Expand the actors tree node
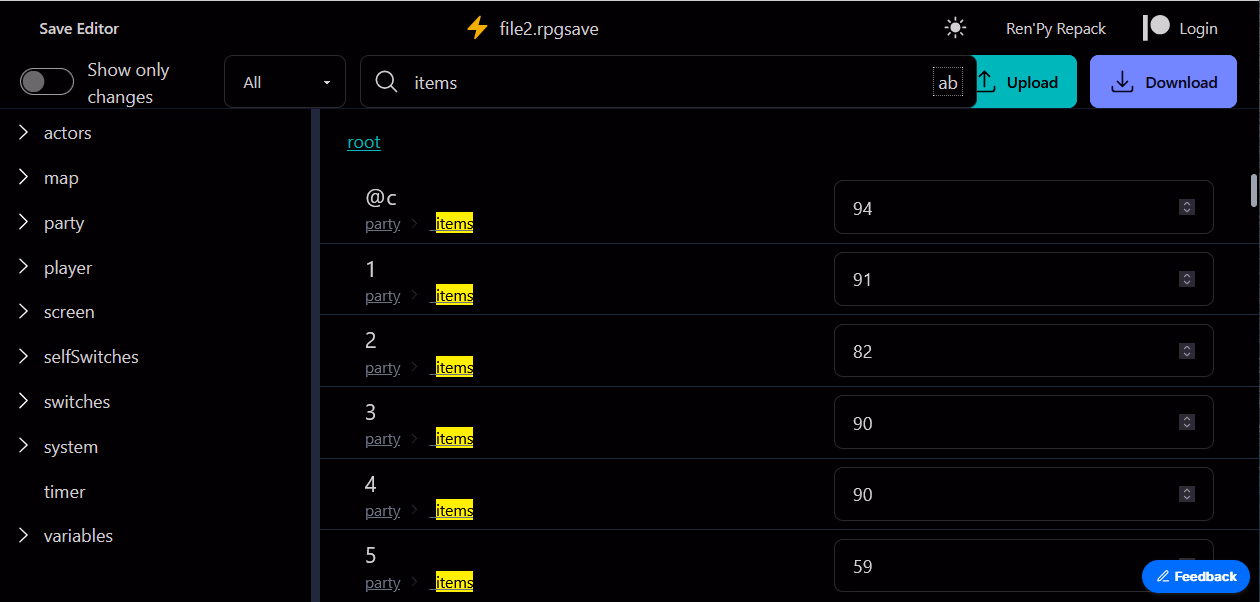The height and width of the screenshot is (602, 1260). [x=24, y=133]
